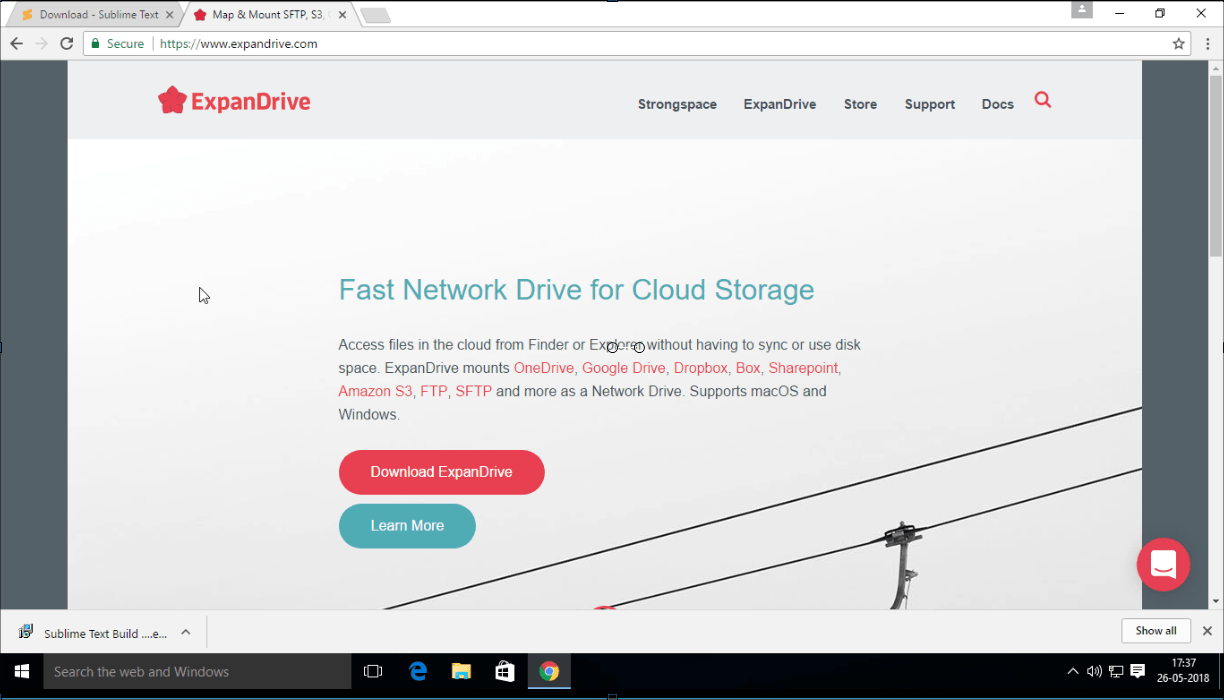Click the Download ExpanDrive button
The image size is (1224, 700).
pyautogui.click(x=441, y=472)
